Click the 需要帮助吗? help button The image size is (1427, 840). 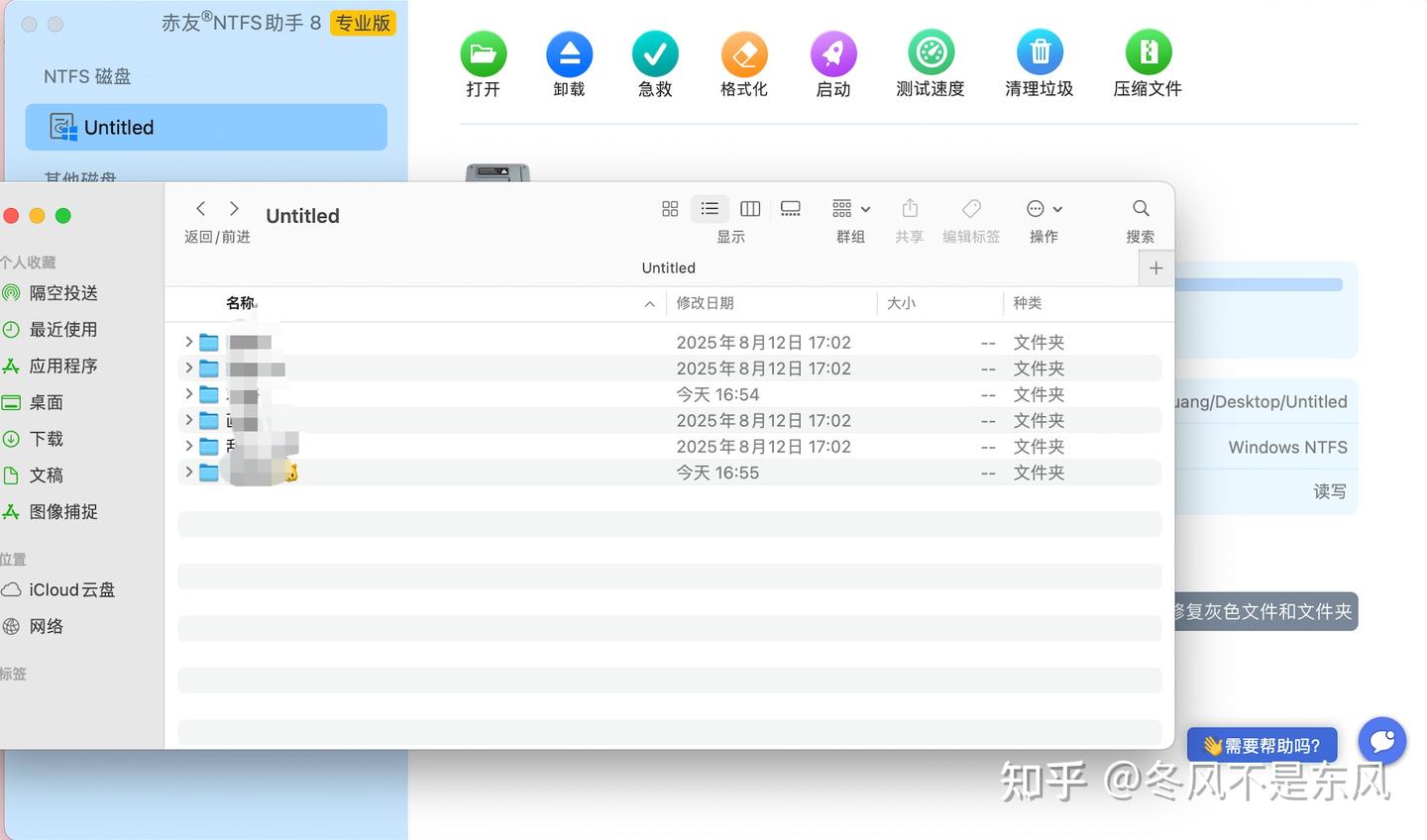tap(1262, 745)
